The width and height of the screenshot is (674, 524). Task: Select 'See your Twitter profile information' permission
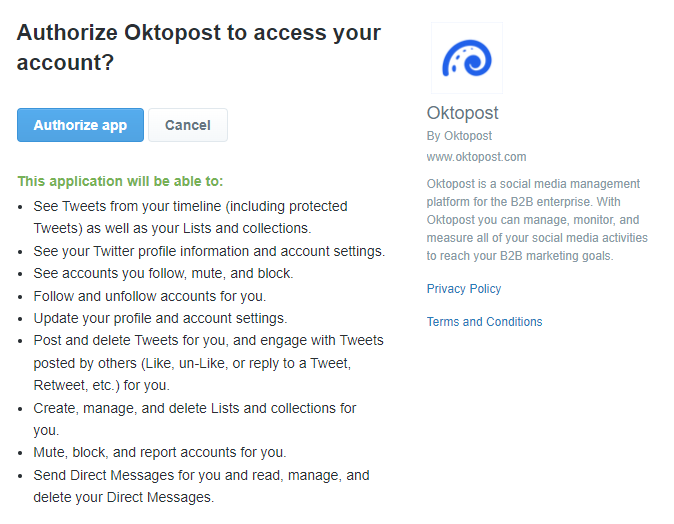(209, 251)
